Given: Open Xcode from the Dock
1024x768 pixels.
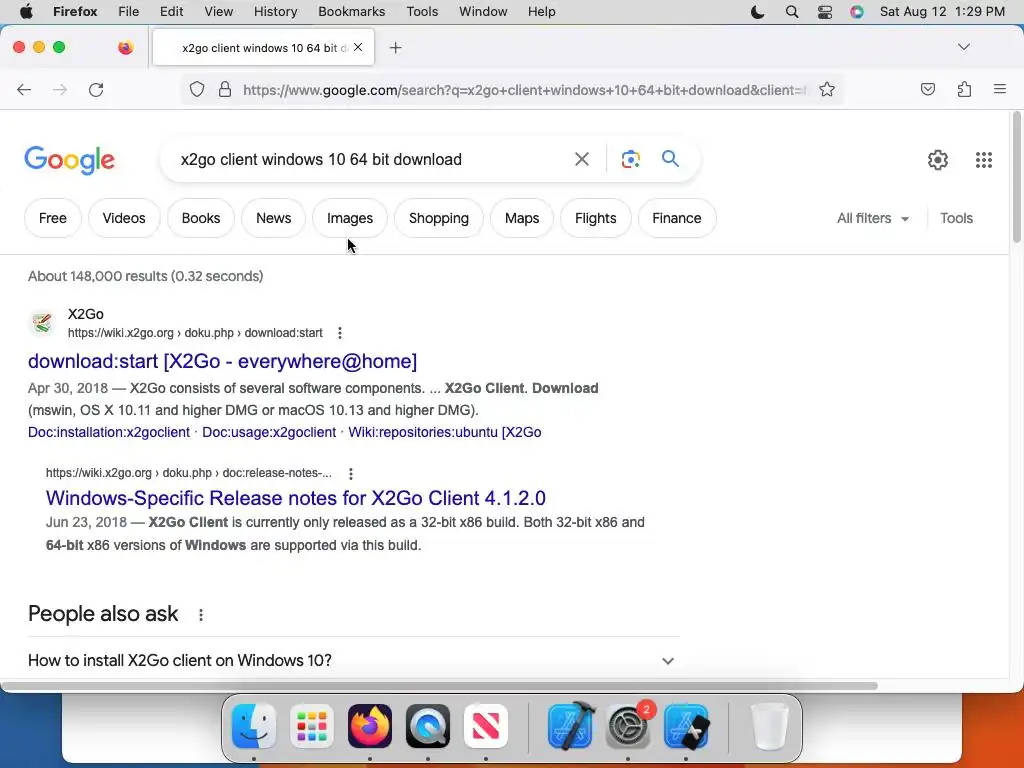Looking at the screenshot, I should click(571, 726).
